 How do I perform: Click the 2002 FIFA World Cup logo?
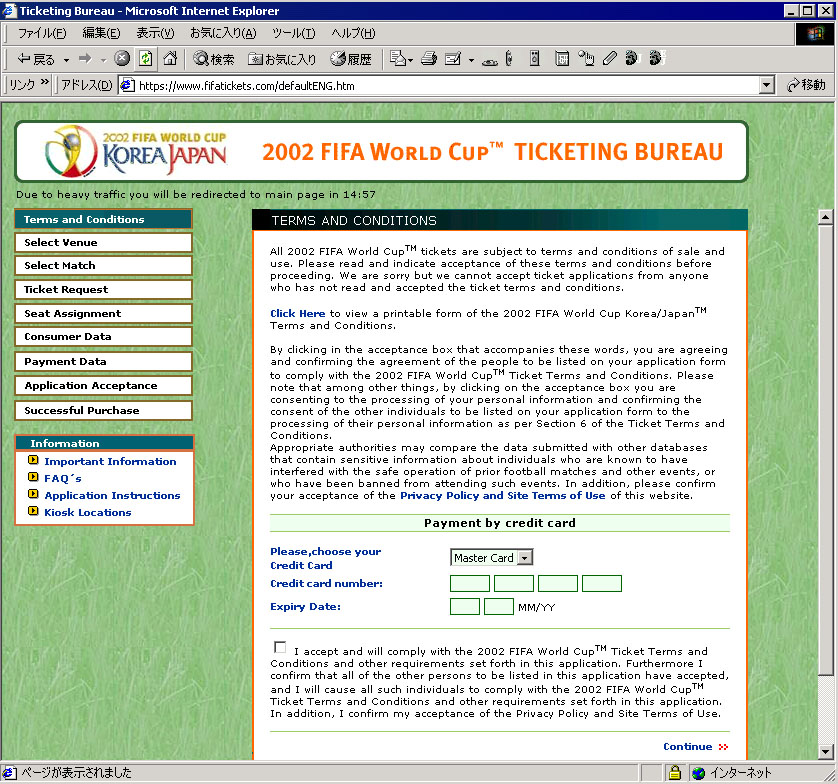(136, 151)
